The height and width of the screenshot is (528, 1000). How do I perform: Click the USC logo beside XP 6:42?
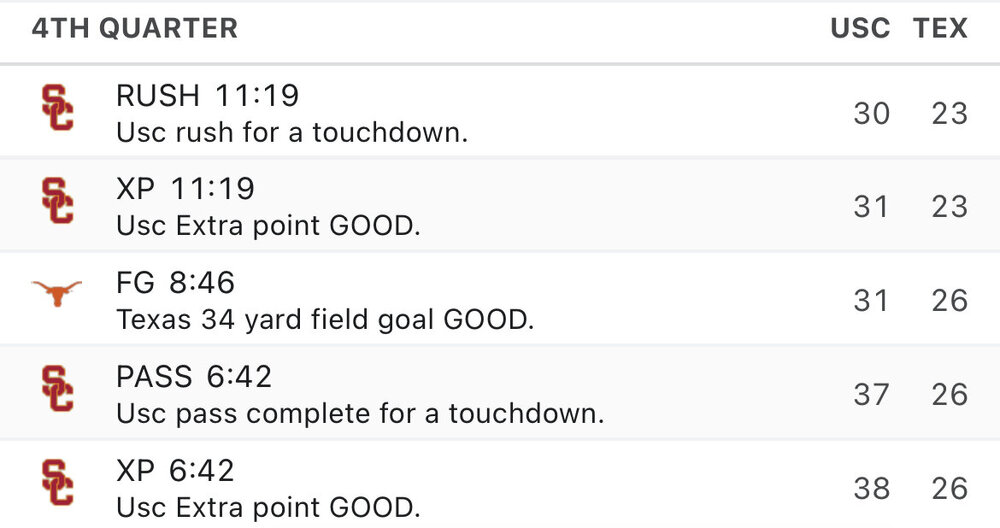[57, 482]
